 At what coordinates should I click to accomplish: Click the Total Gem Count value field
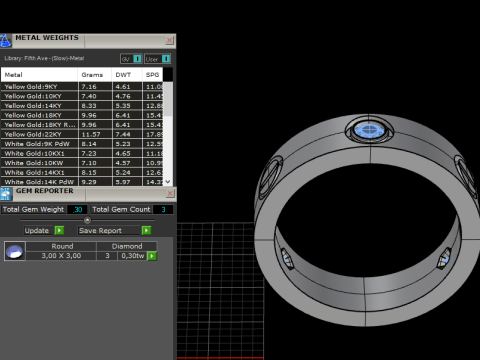(163, 209)
